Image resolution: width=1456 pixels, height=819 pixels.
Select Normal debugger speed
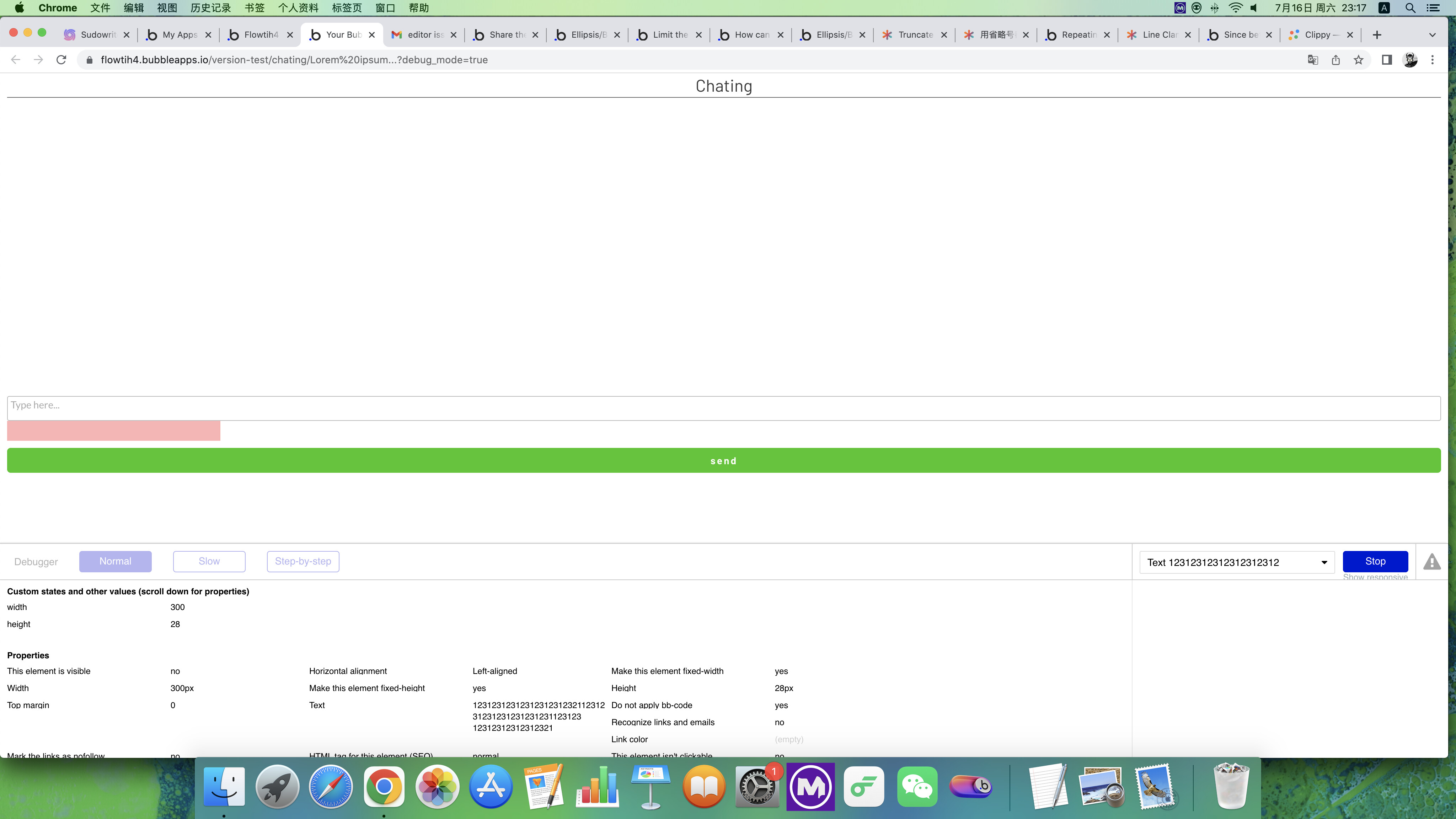click(x=115, y=561)
